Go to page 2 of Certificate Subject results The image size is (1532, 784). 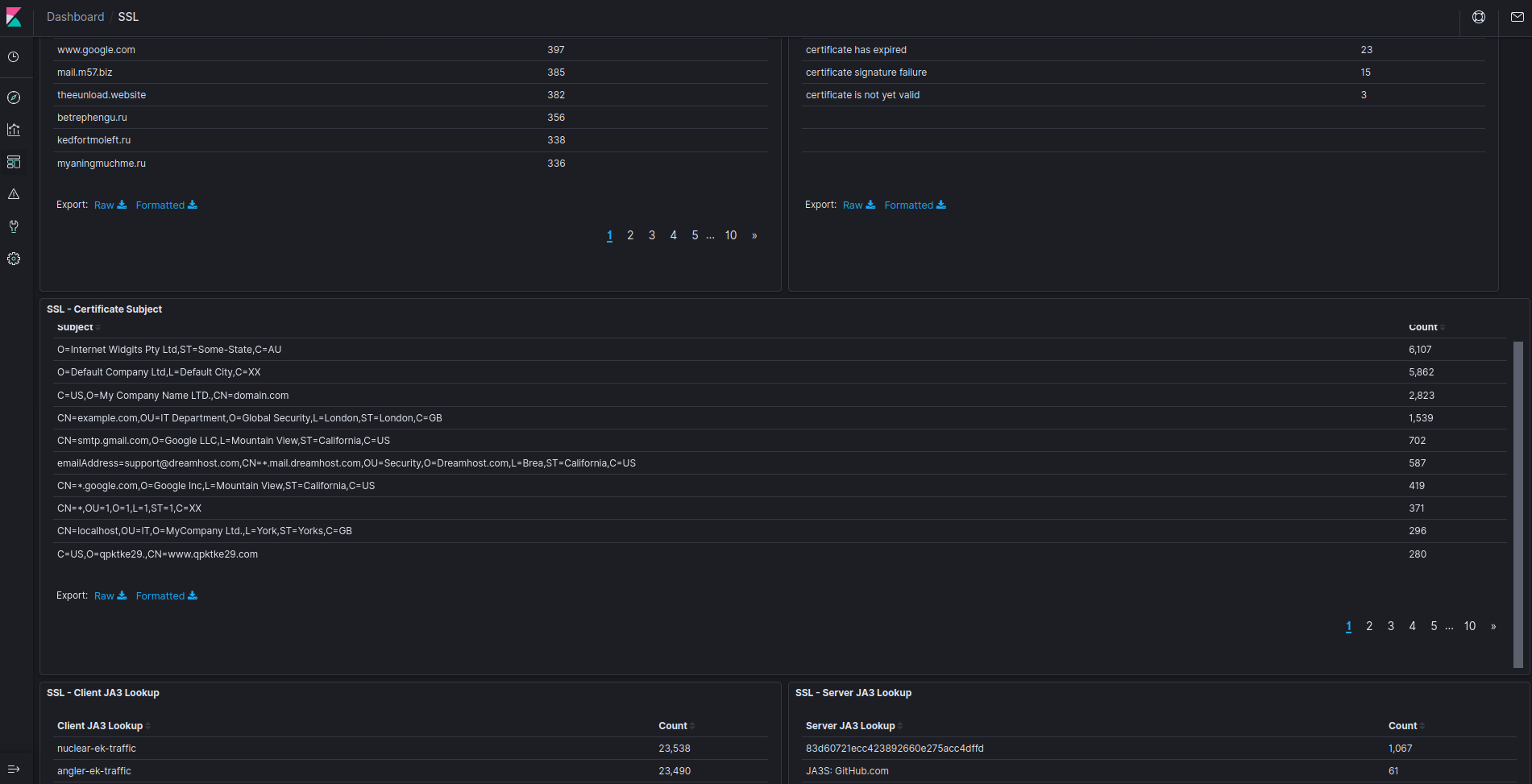[1369, 626]
